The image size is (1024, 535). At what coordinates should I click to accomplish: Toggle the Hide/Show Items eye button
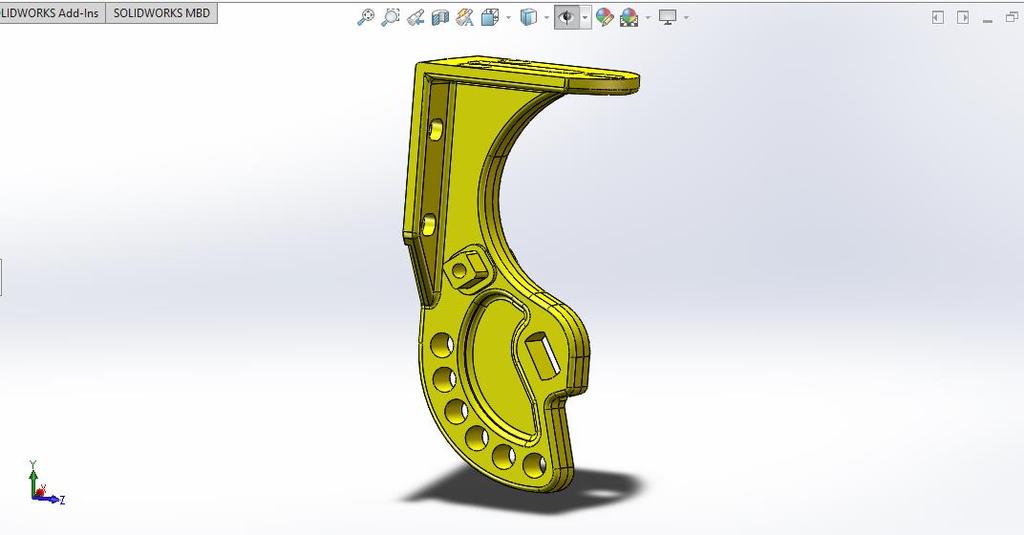[x=566, y=18]
